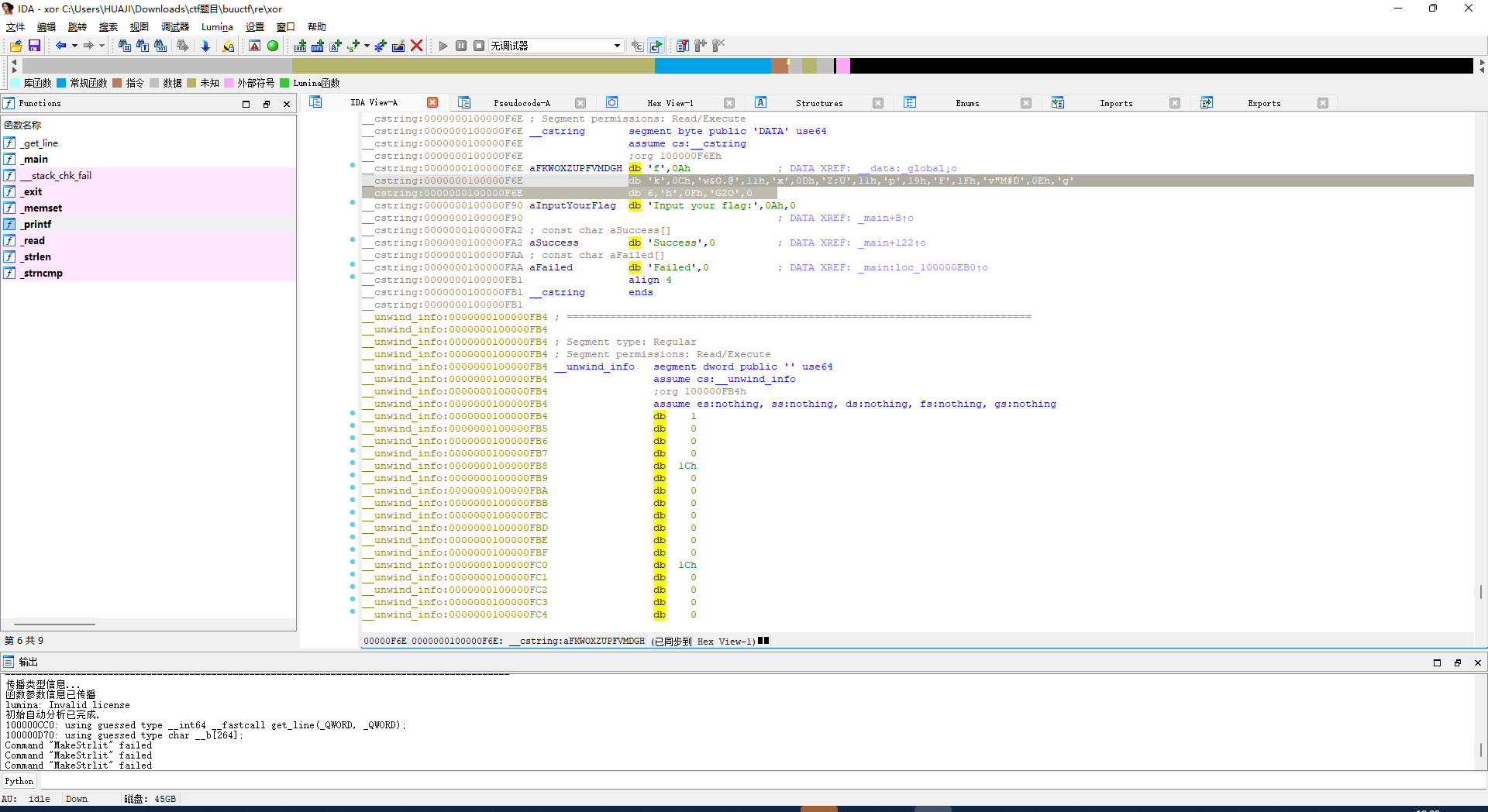Start the process with the play button
Screen dimensions: 1488x812
[443, 46]
